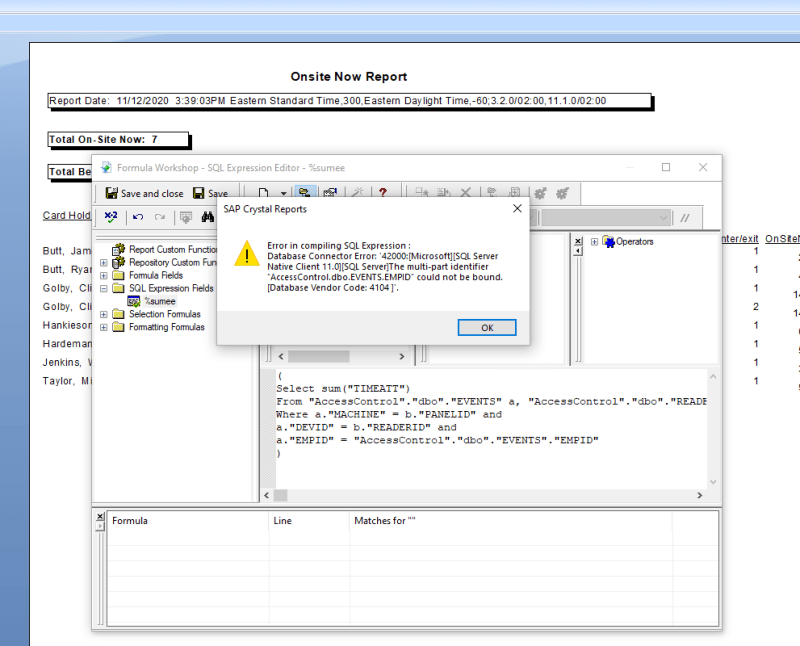
Task: Select the Formatting Formulas tree label
Action: pos(166,327)
